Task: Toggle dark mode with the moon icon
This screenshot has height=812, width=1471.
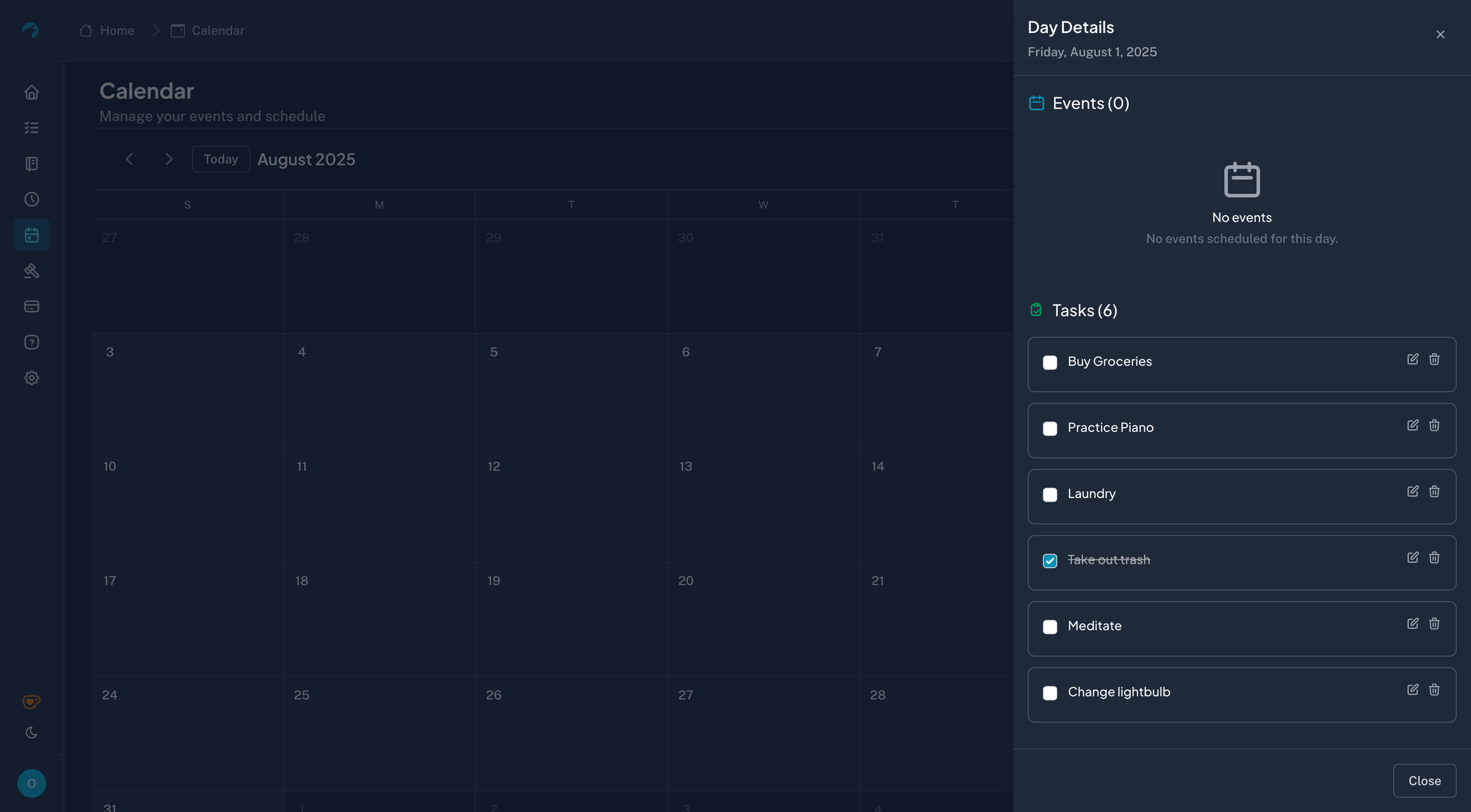Action: pos(31,732)
